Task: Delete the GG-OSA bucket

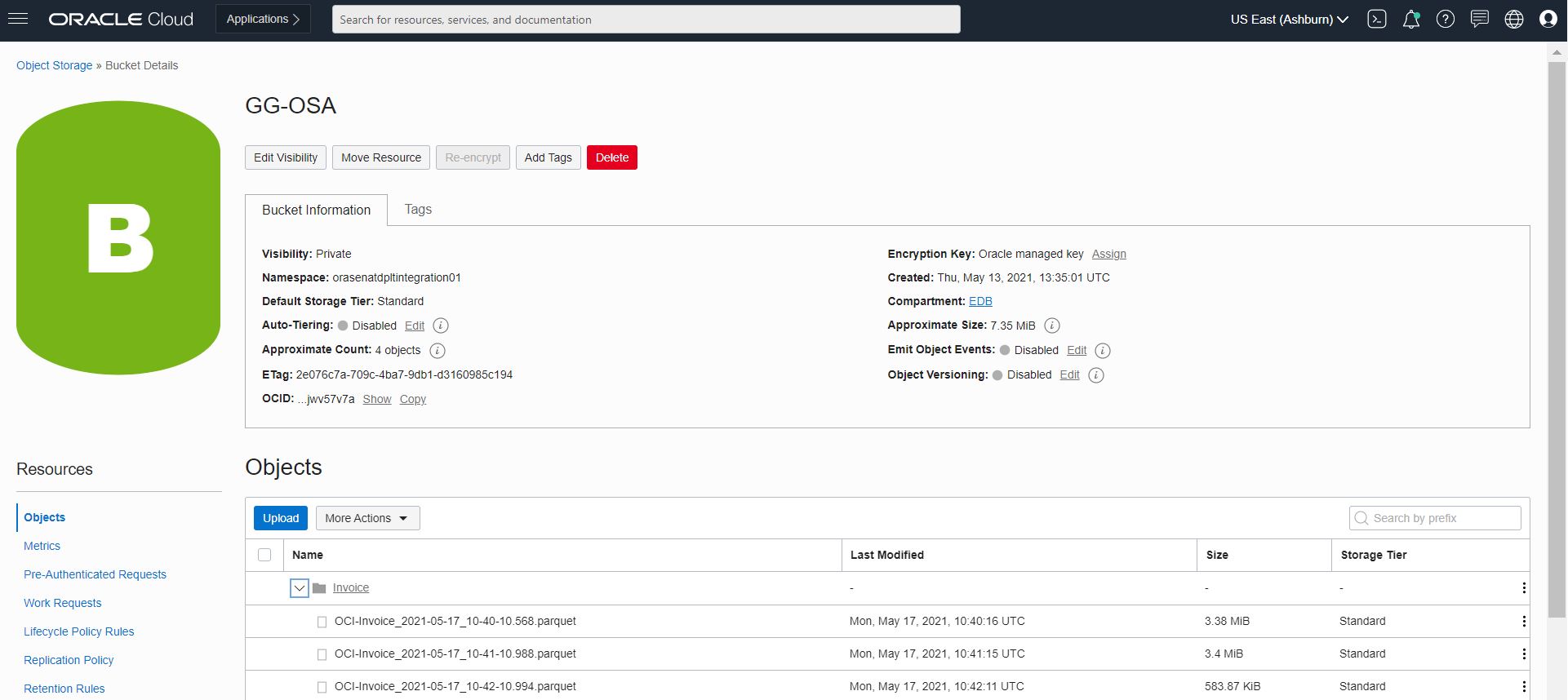Action: [x=612, y=157]
